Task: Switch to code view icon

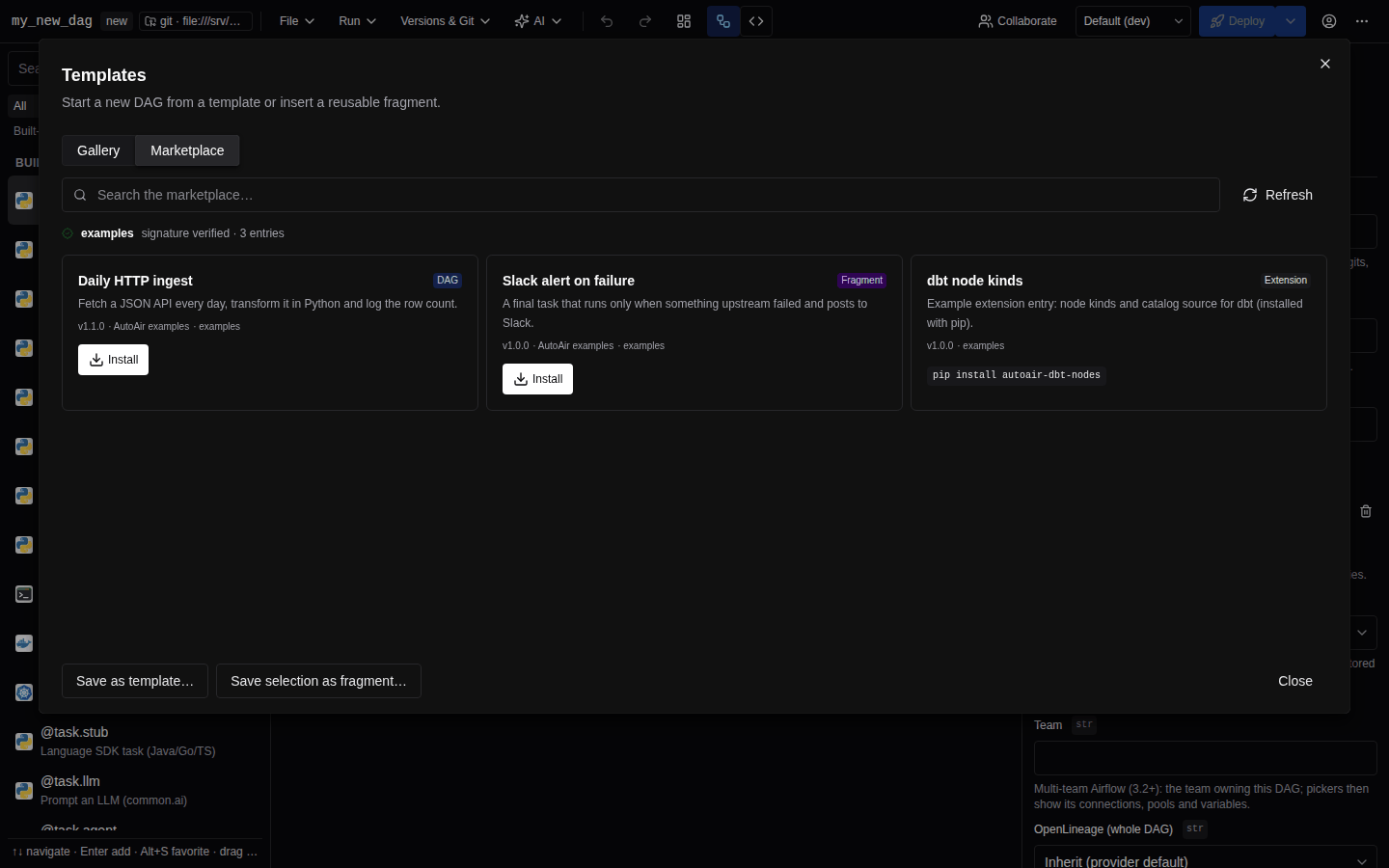Action: (x=756, y=21)
